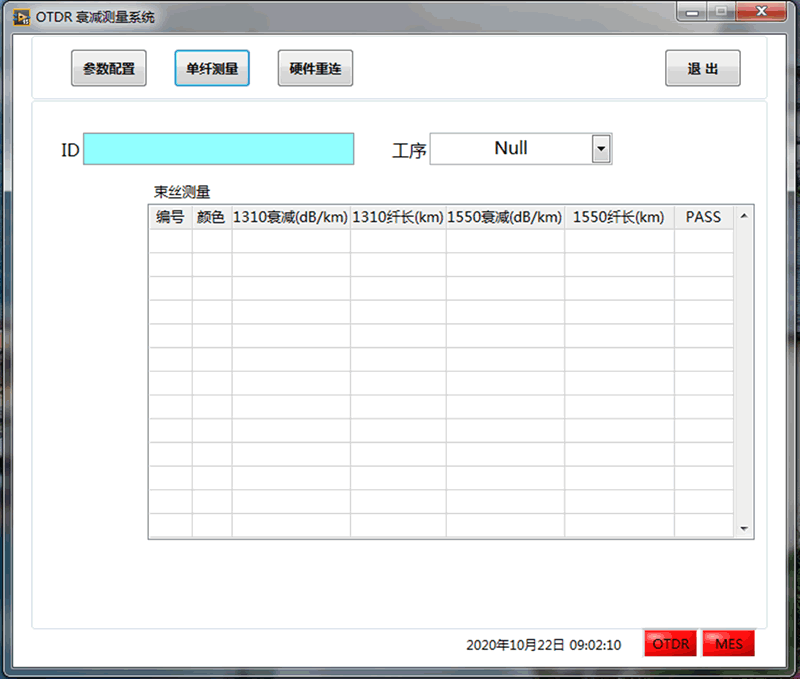Click the red OTDR status indicator
This screenshot has width=800, height=679.
tap(670, 644)
